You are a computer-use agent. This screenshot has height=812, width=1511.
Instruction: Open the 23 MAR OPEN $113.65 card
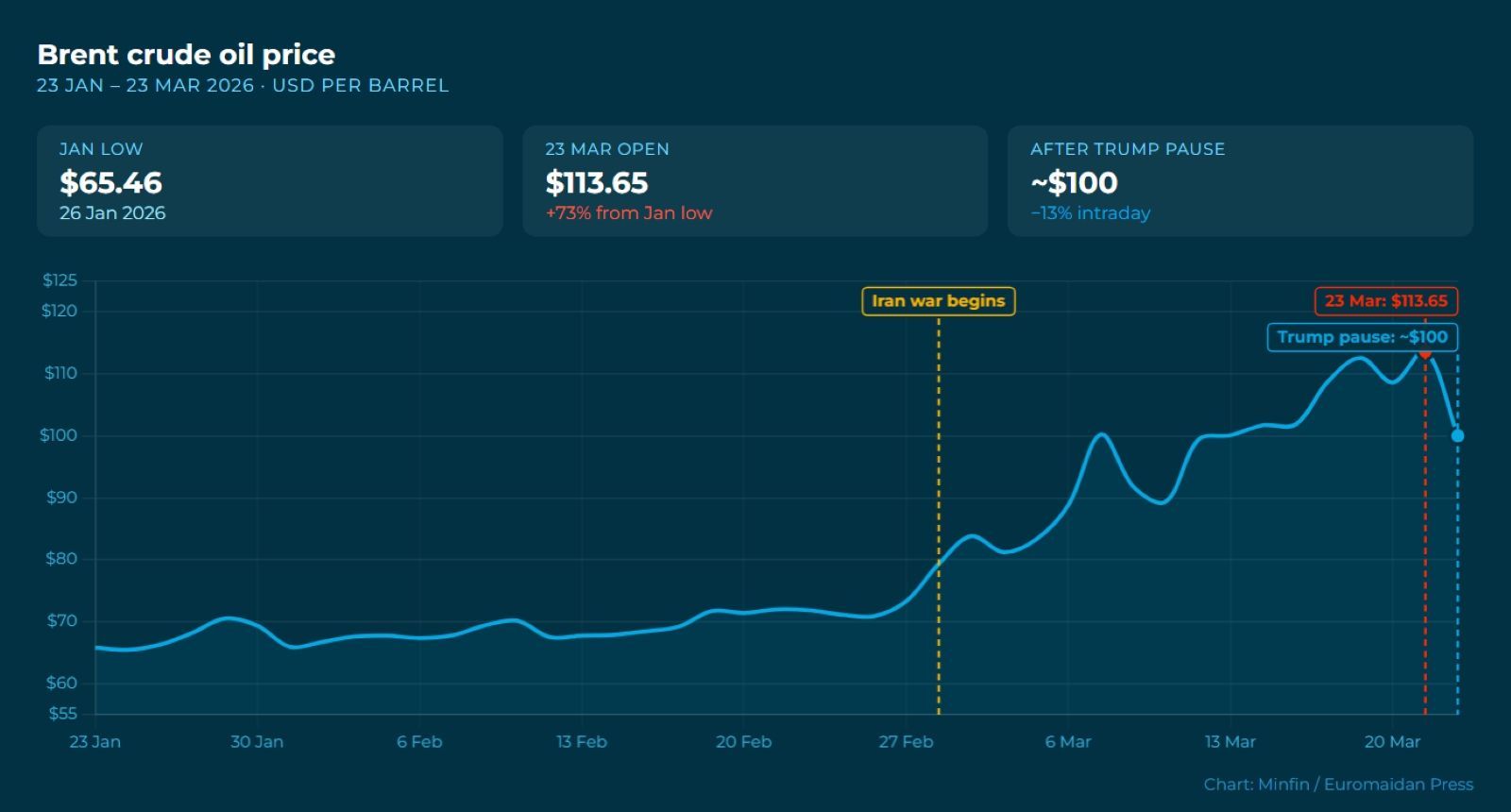pos(755,180)
